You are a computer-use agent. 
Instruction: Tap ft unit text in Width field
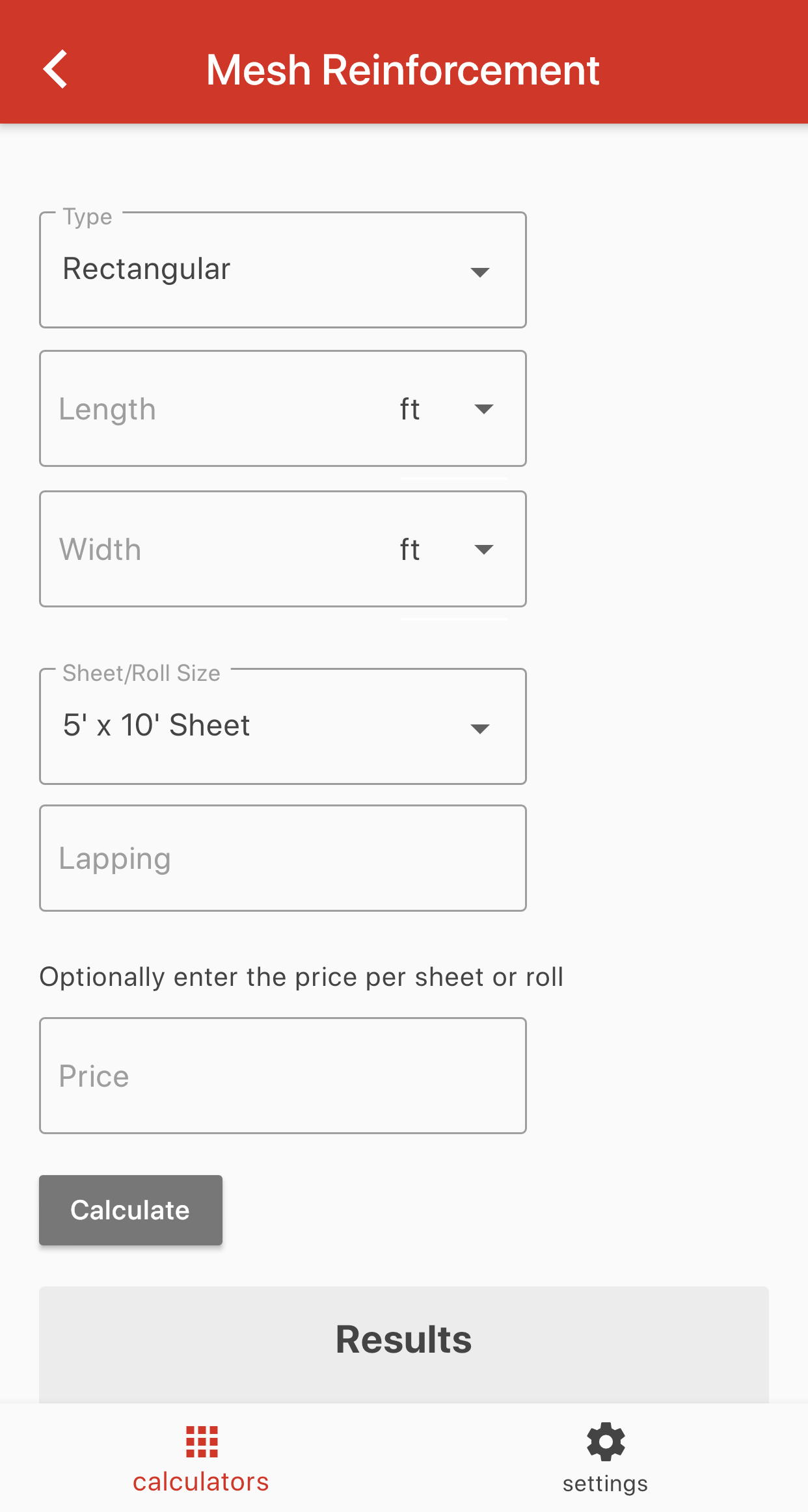coord(410,550)
